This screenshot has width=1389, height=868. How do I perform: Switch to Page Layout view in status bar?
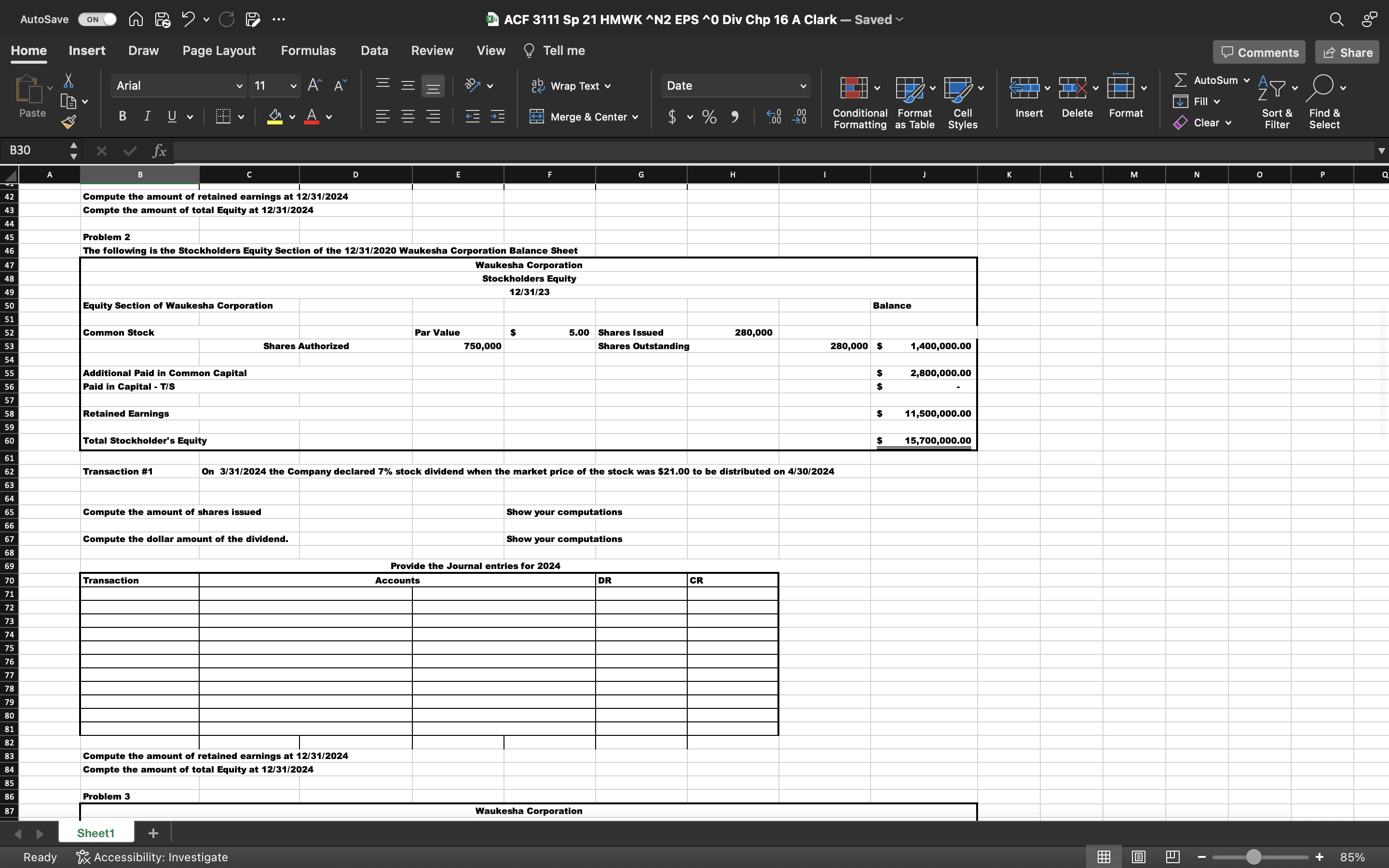(1139, 856)
